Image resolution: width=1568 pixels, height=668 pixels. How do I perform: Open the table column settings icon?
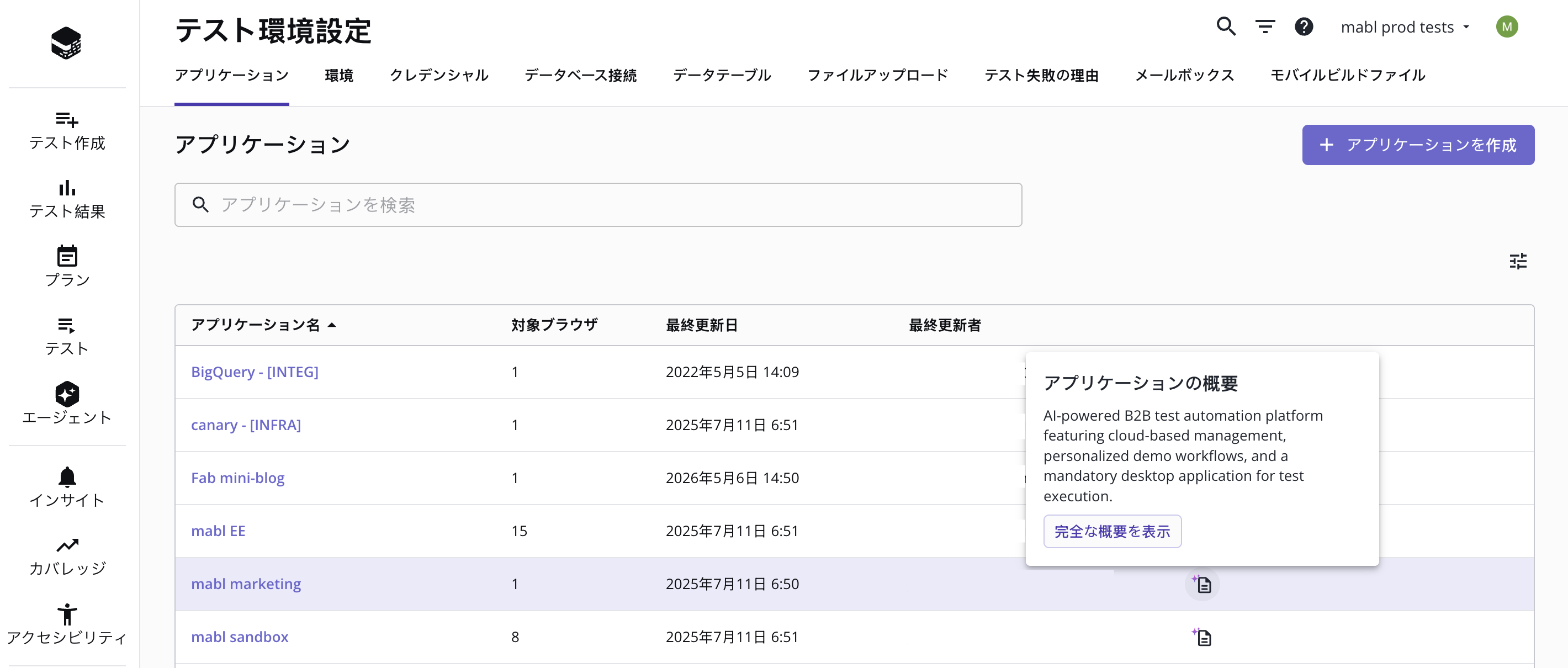pos(1518,261)
